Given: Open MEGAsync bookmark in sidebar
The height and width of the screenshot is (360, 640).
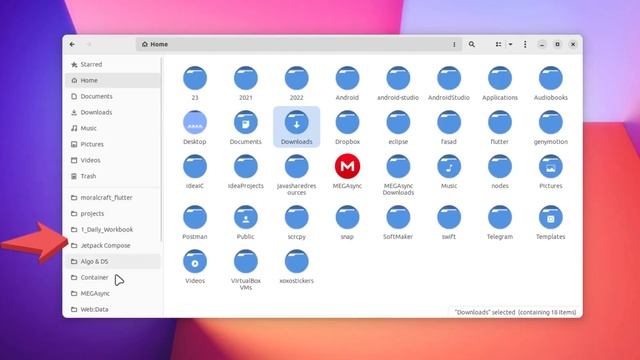Looking at the screenshot, I should coord(113,293).
